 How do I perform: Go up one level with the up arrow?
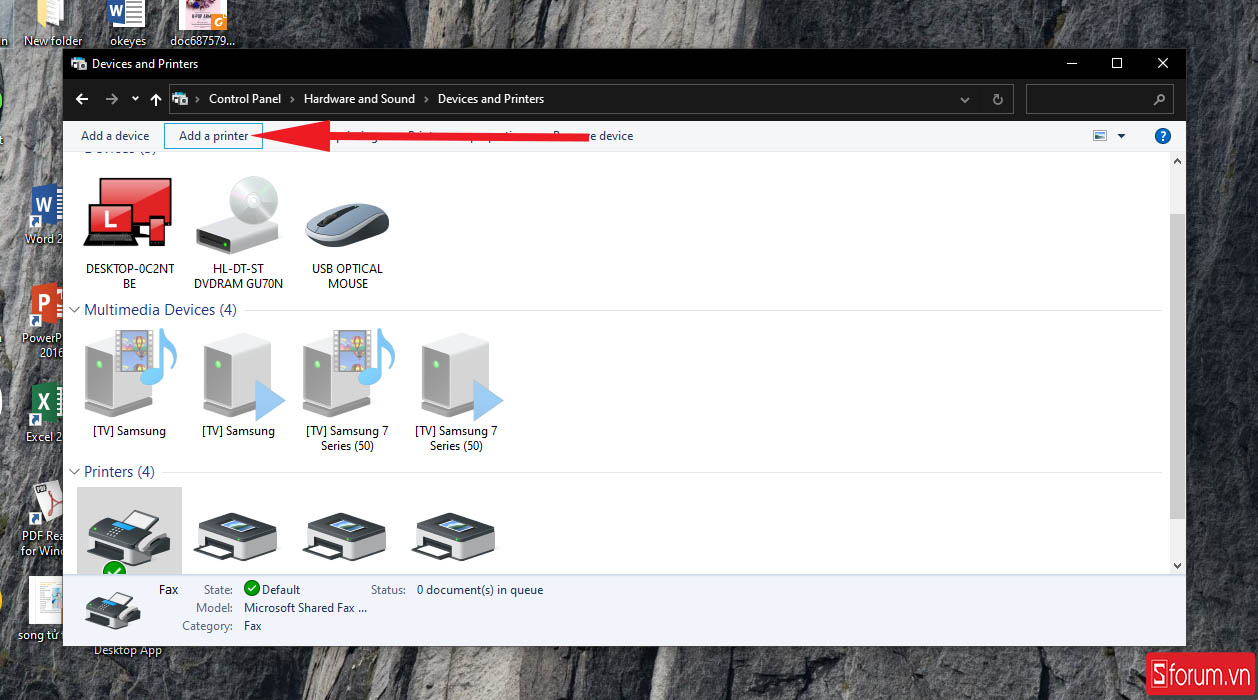155,99
